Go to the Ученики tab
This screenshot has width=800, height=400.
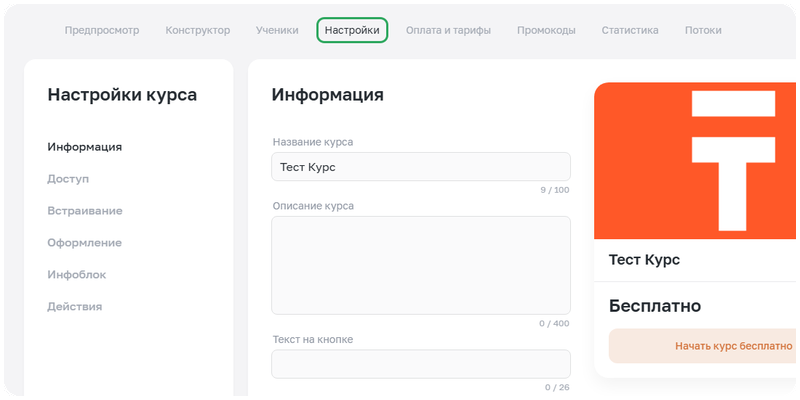pos(277,30)
